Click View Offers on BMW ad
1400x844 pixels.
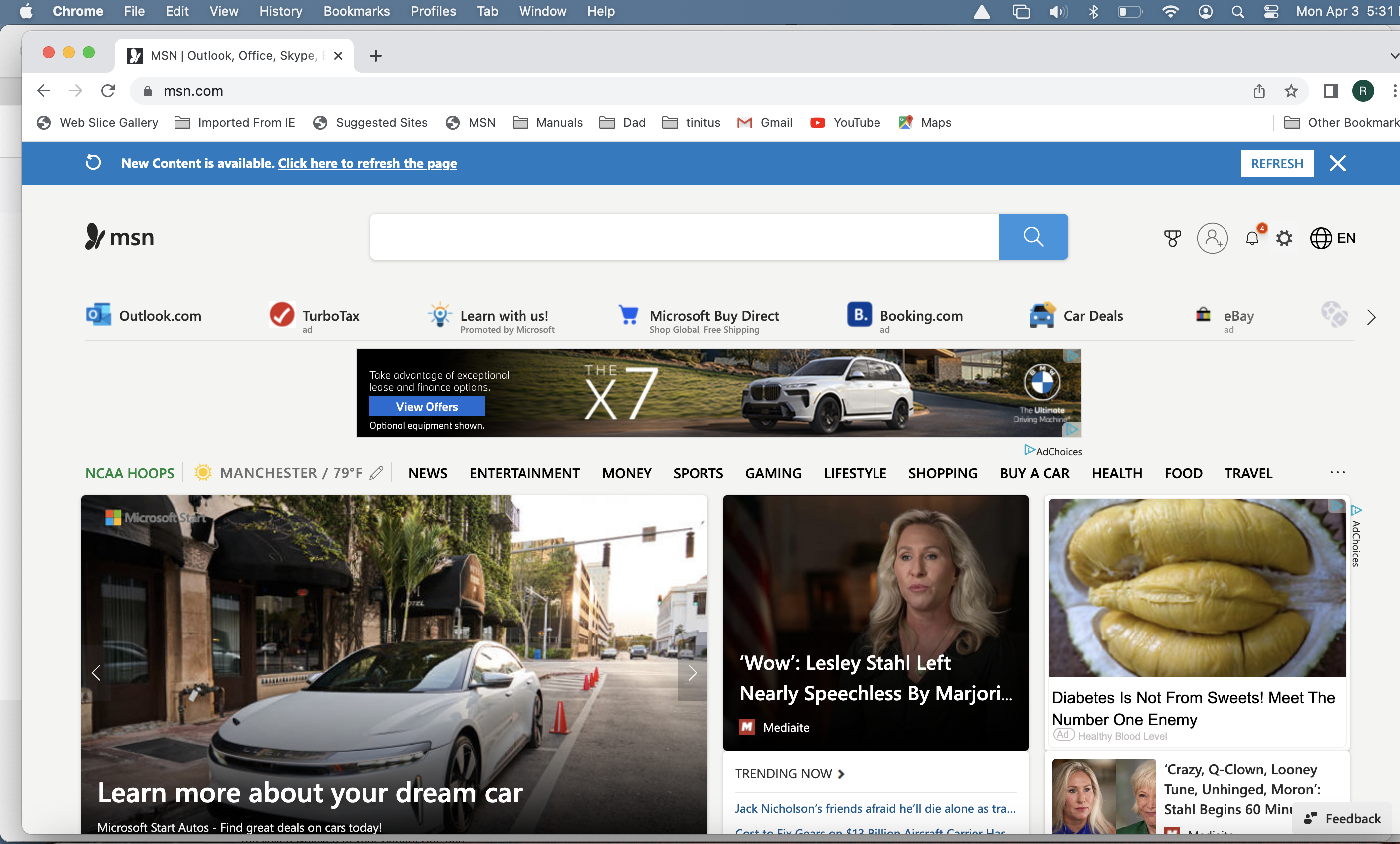(x=427, y=407)
